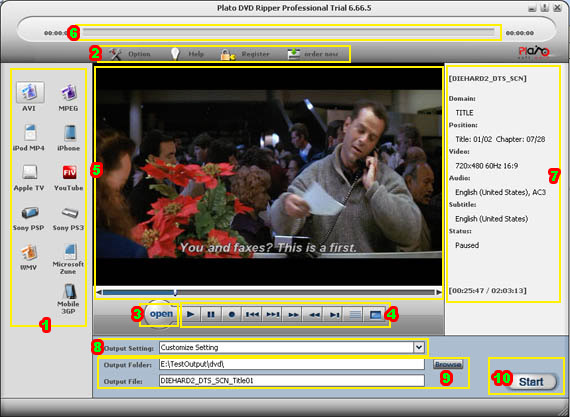Click the TITLE domain value text
Image resolution: width=570 pixels, height=417 pixels.
point(465,113)
